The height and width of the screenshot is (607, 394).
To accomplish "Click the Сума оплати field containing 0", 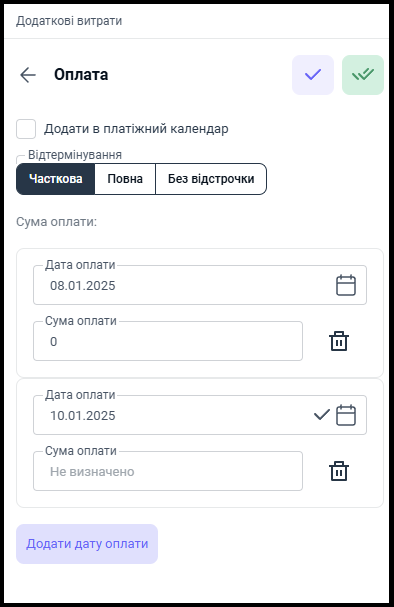I will coord(168,341).
